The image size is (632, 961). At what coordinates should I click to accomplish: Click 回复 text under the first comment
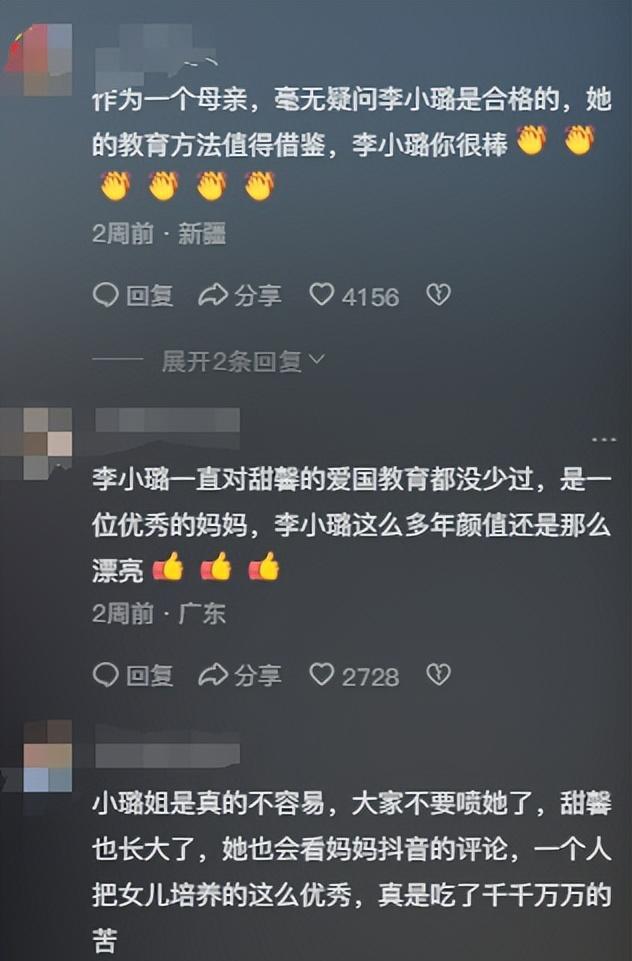[x=150, y=296]
